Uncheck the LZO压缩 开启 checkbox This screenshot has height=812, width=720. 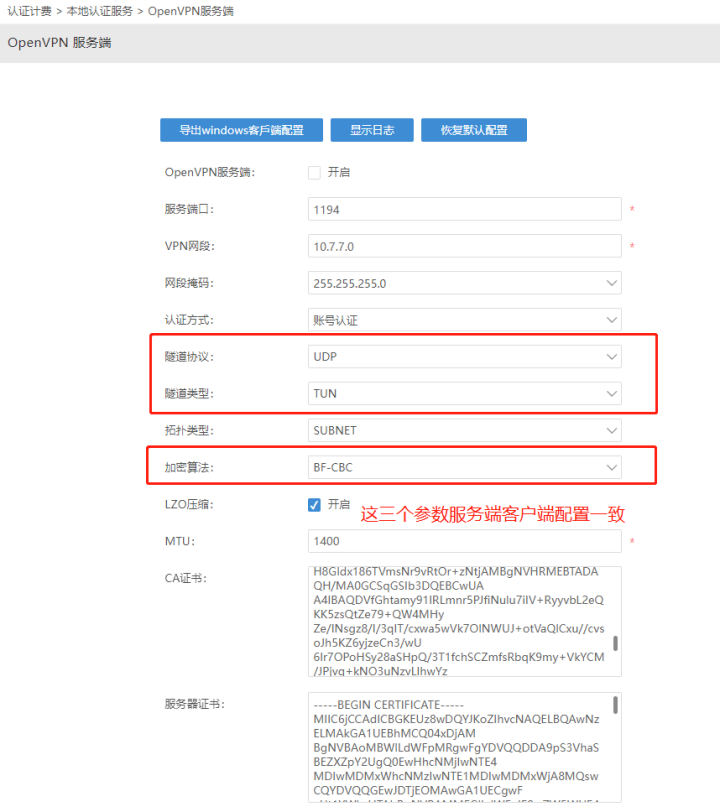[x=315, y=505]
